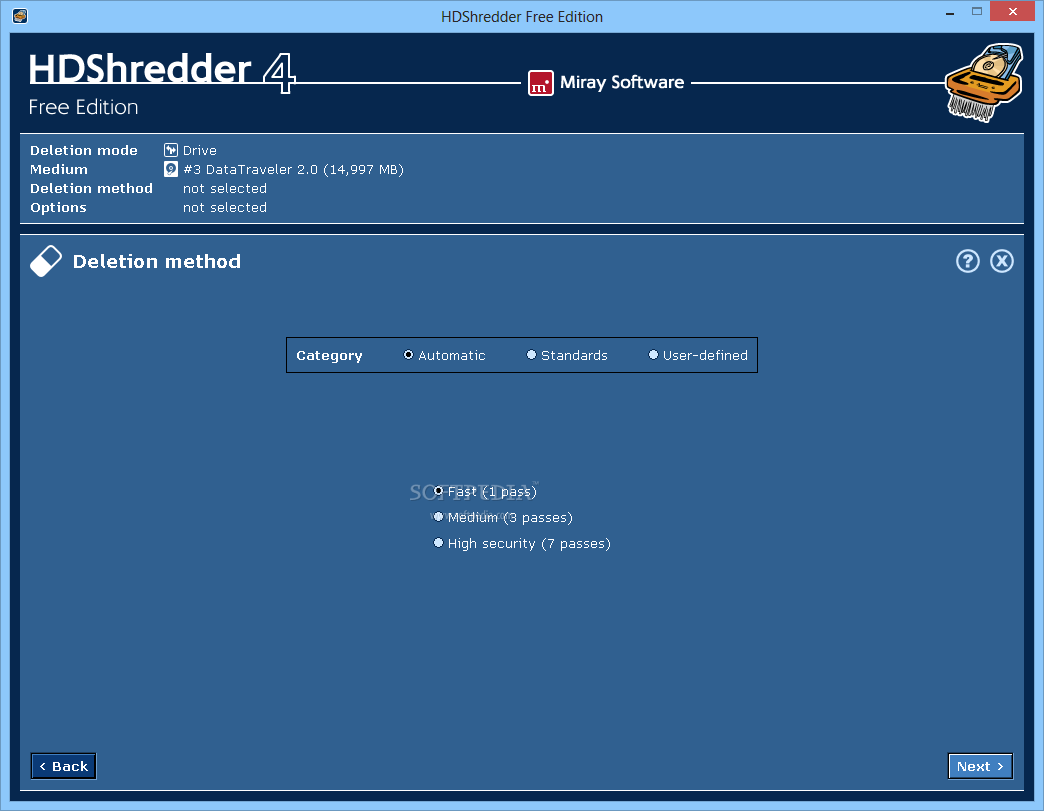Go to the Next step

(980, 766)
